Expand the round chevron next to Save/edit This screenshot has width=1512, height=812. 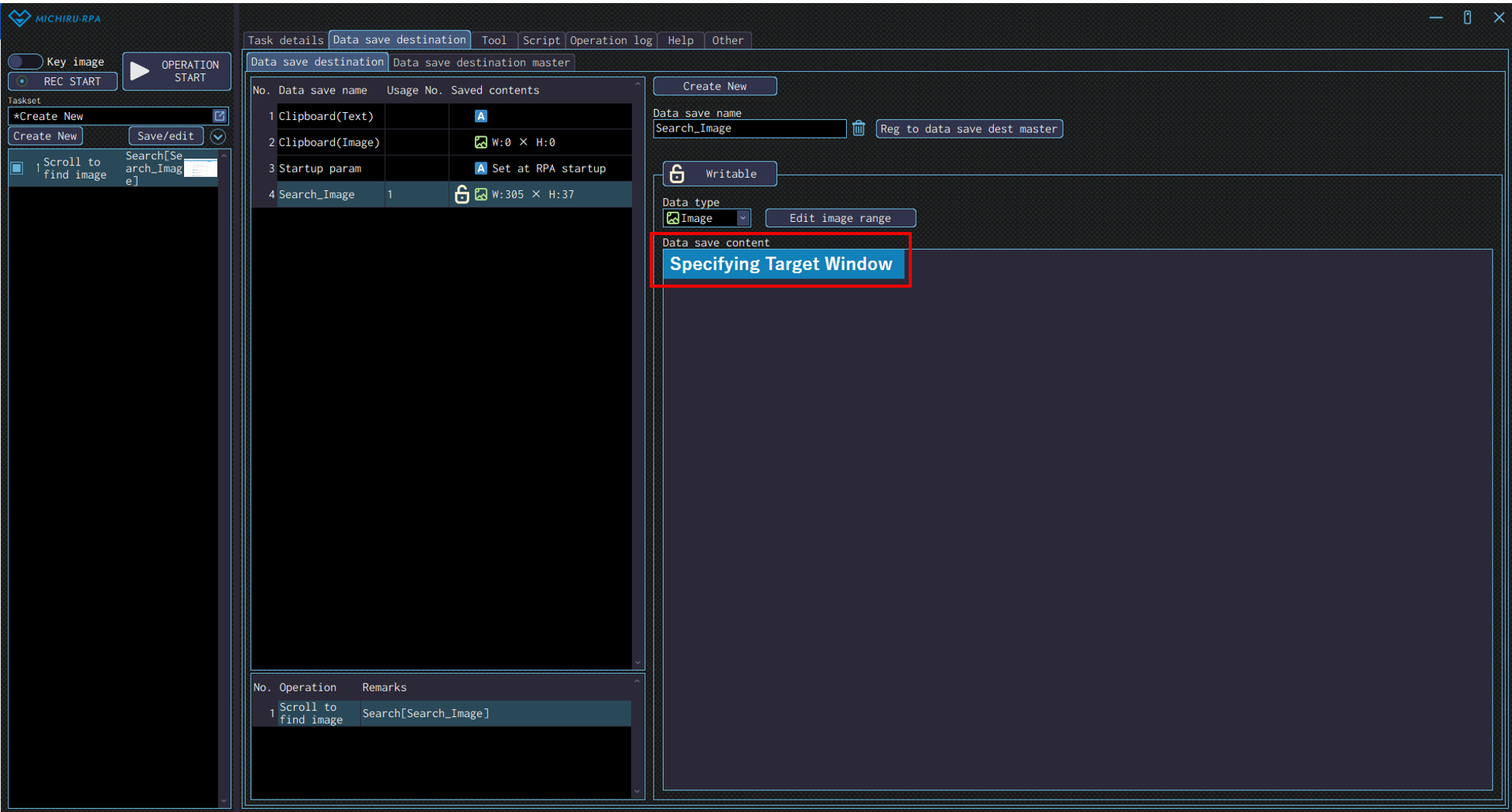(x=218, y=137)
